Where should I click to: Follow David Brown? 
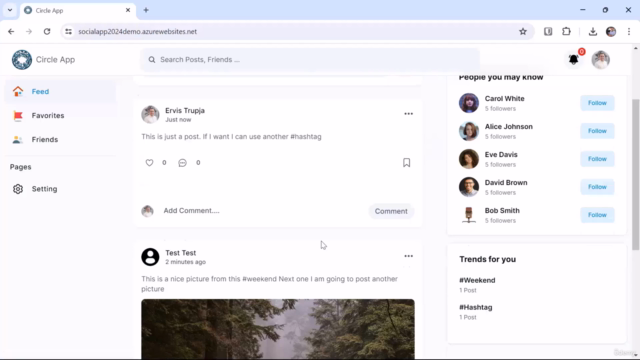click(597, 187)
